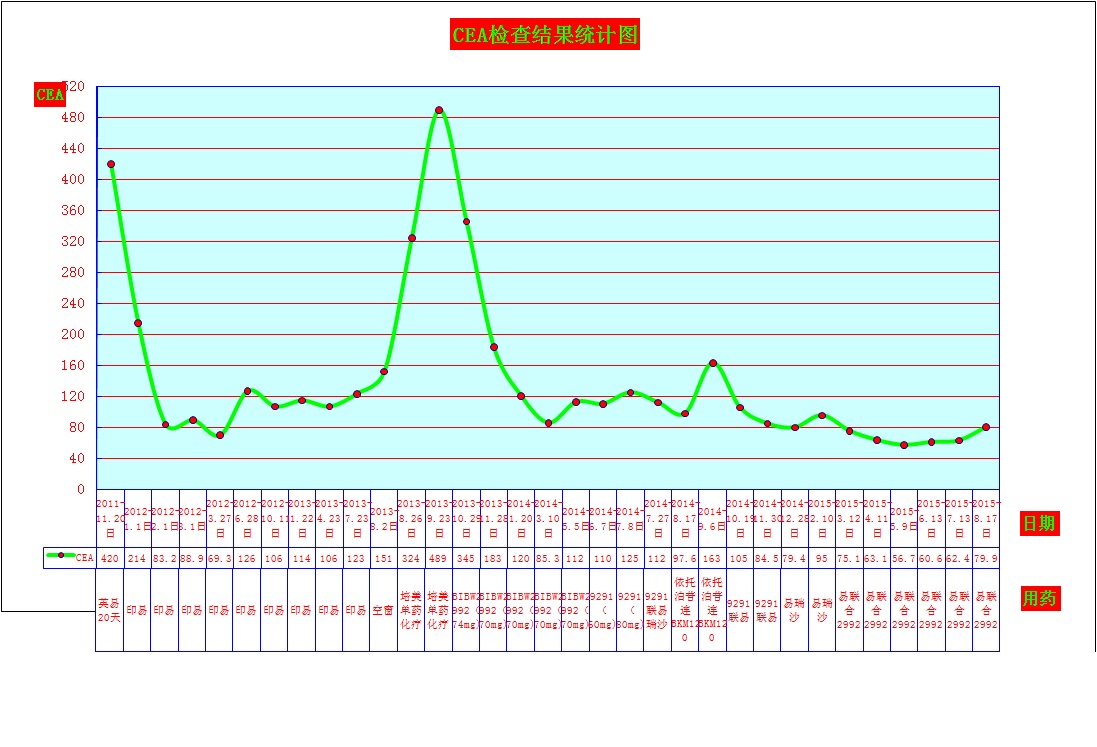Click the medication cell 英易20天

tap(110, 610)
